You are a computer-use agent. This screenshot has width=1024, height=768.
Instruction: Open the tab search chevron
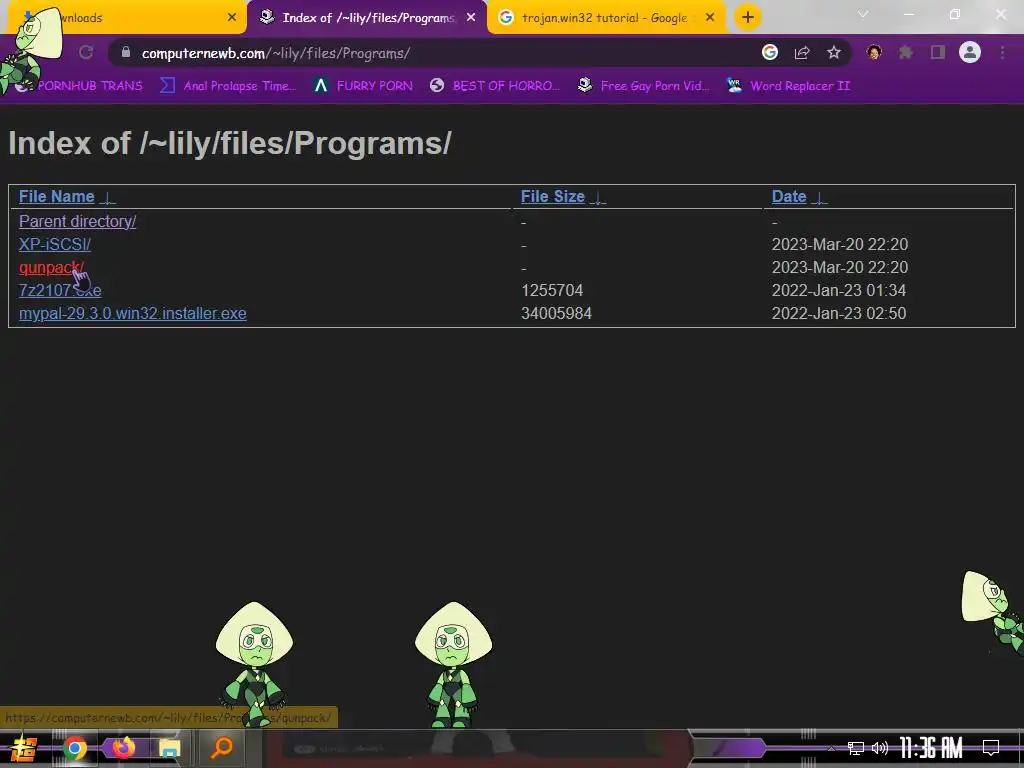(863, 14)
